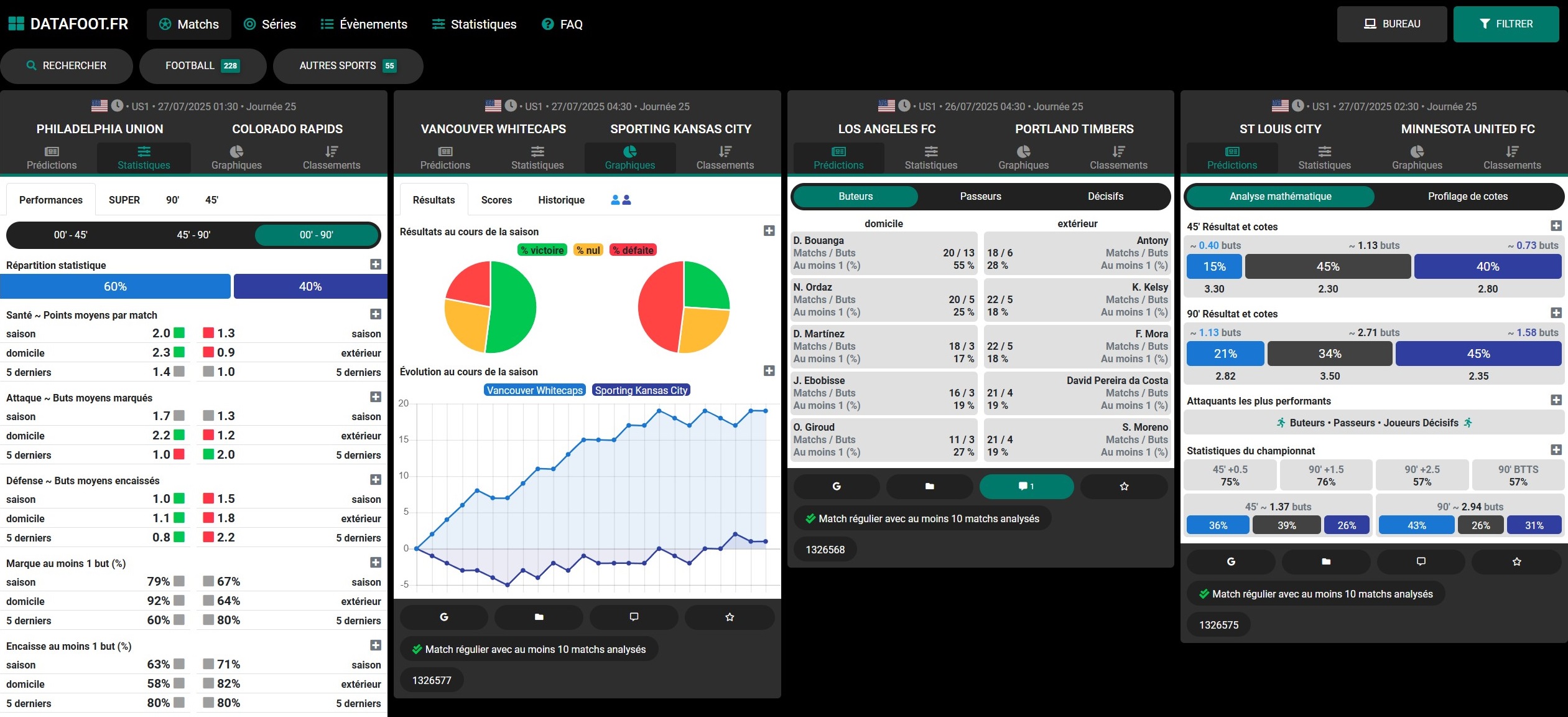
Task: Click the two-players icon in Vancouver card
Action: [x=621, y=200]
